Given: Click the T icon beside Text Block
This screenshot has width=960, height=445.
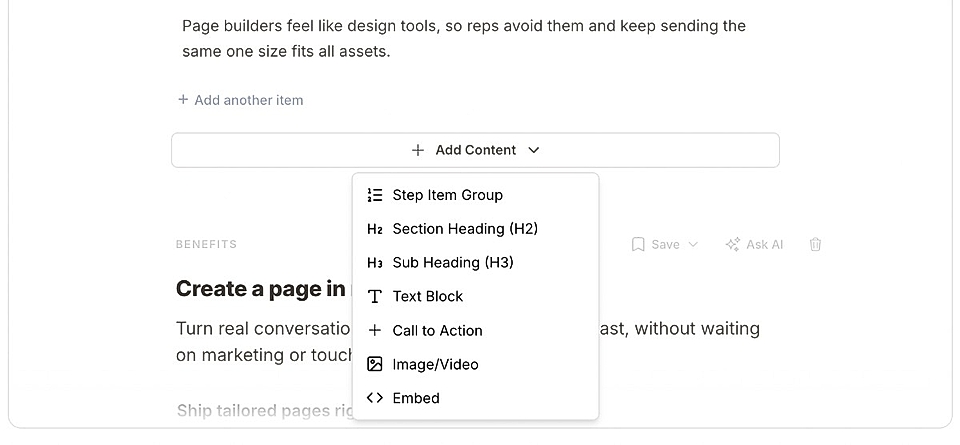Looking at the screenshot, I should point(375,297).
